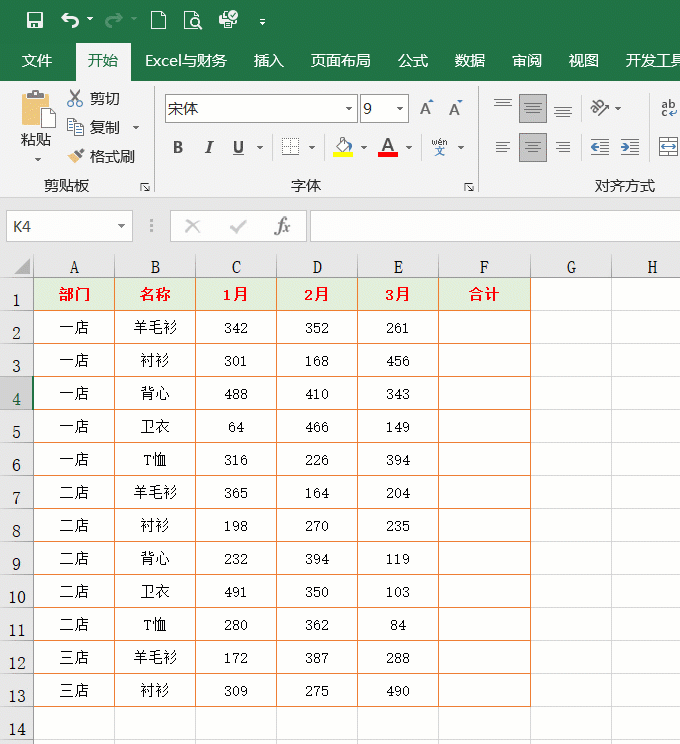The image size is (680, 744).
Task: Create a new blank document icon
Action: [158, 20]
